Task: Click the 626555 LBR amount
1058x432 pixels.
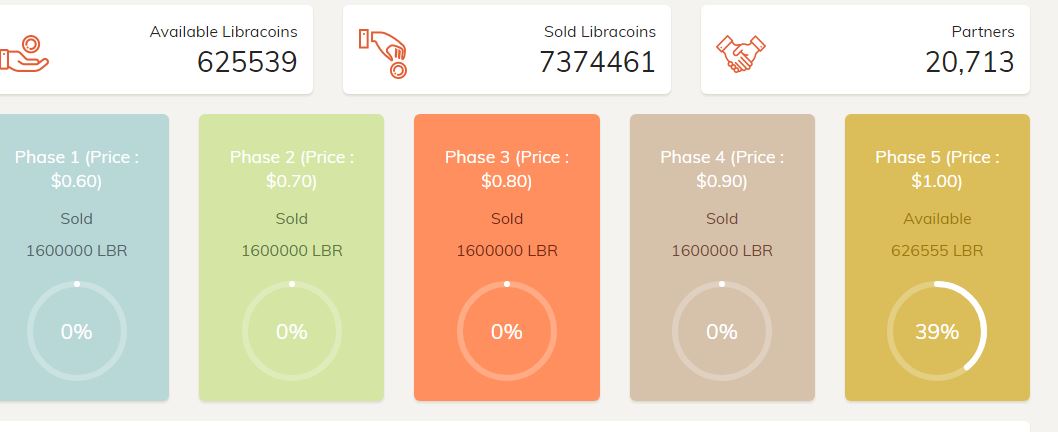Action: 937,250
